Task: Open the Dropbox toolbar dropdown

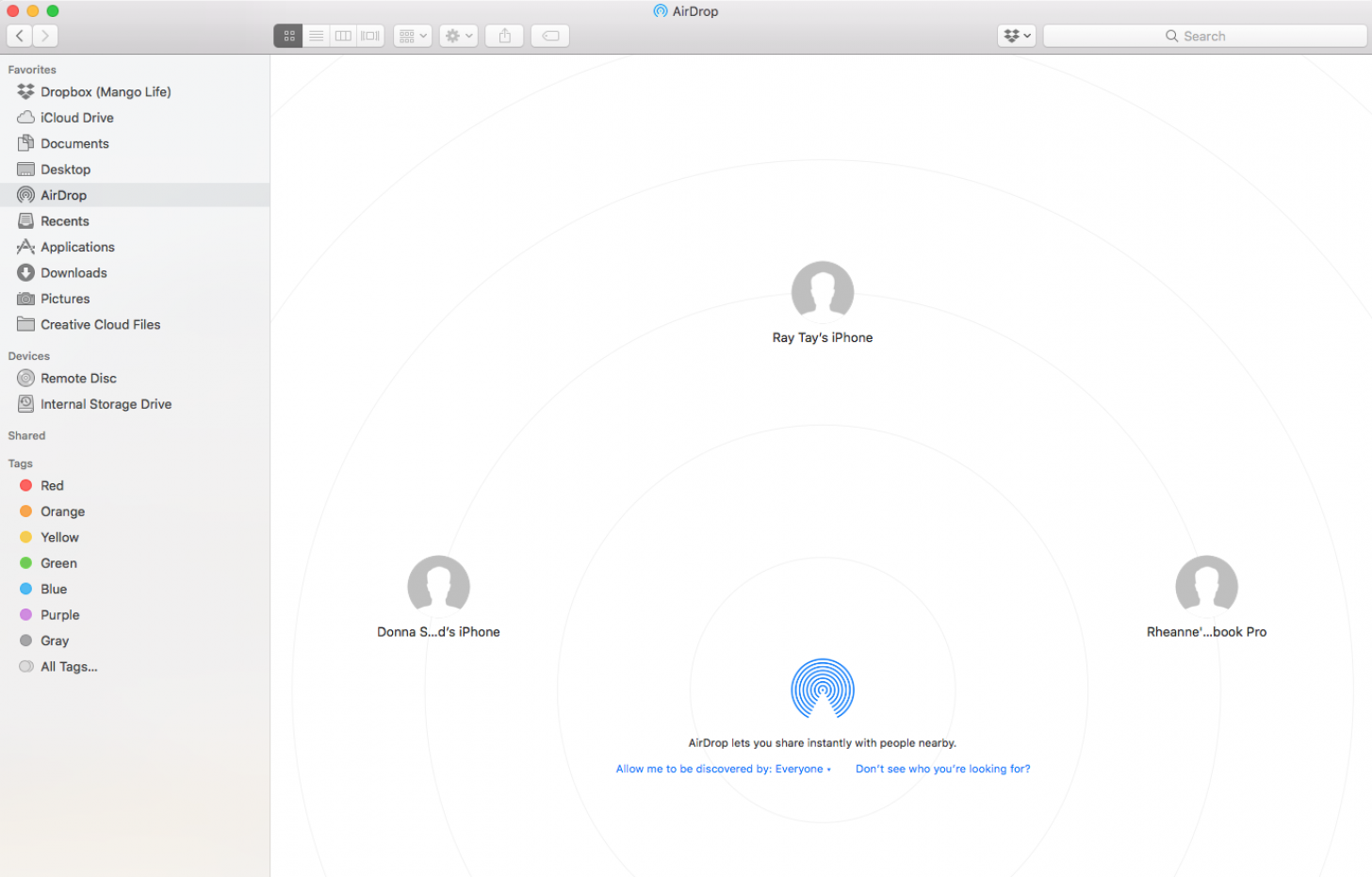Action: tap(1016, 36)
